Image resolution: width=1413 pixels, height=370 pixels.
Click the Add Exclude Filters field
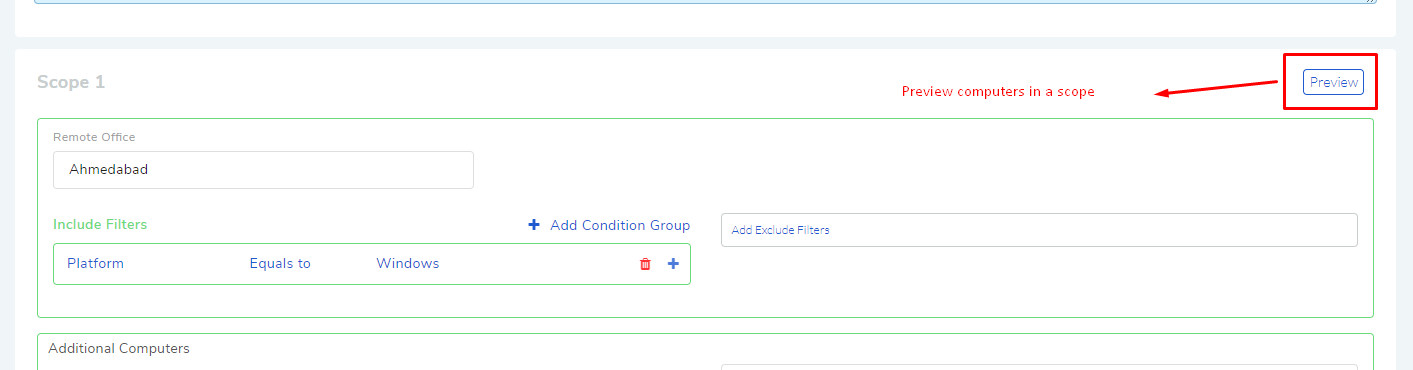[1039, 230]
